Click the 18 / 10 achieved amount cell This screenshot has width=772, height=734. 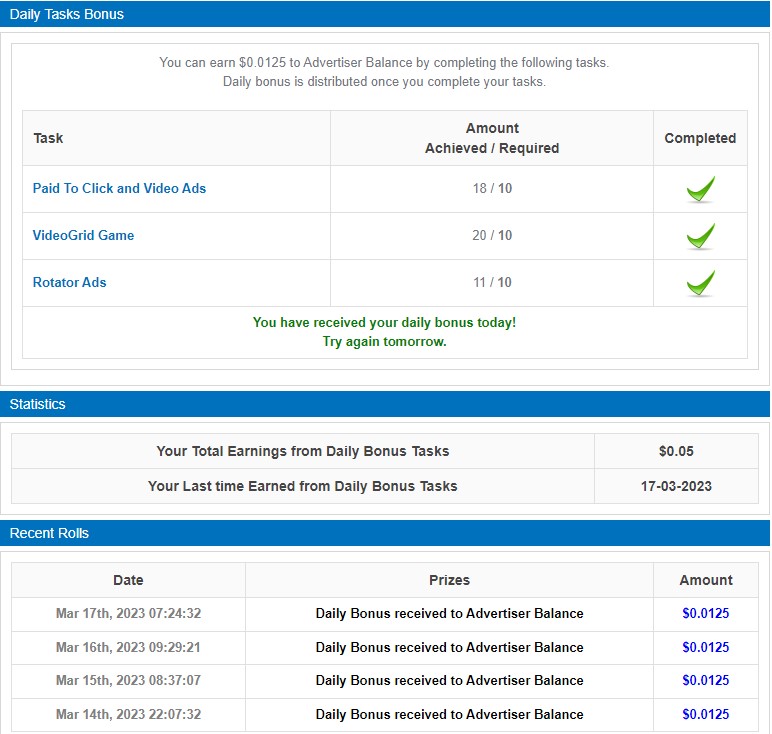coord(492,189)
